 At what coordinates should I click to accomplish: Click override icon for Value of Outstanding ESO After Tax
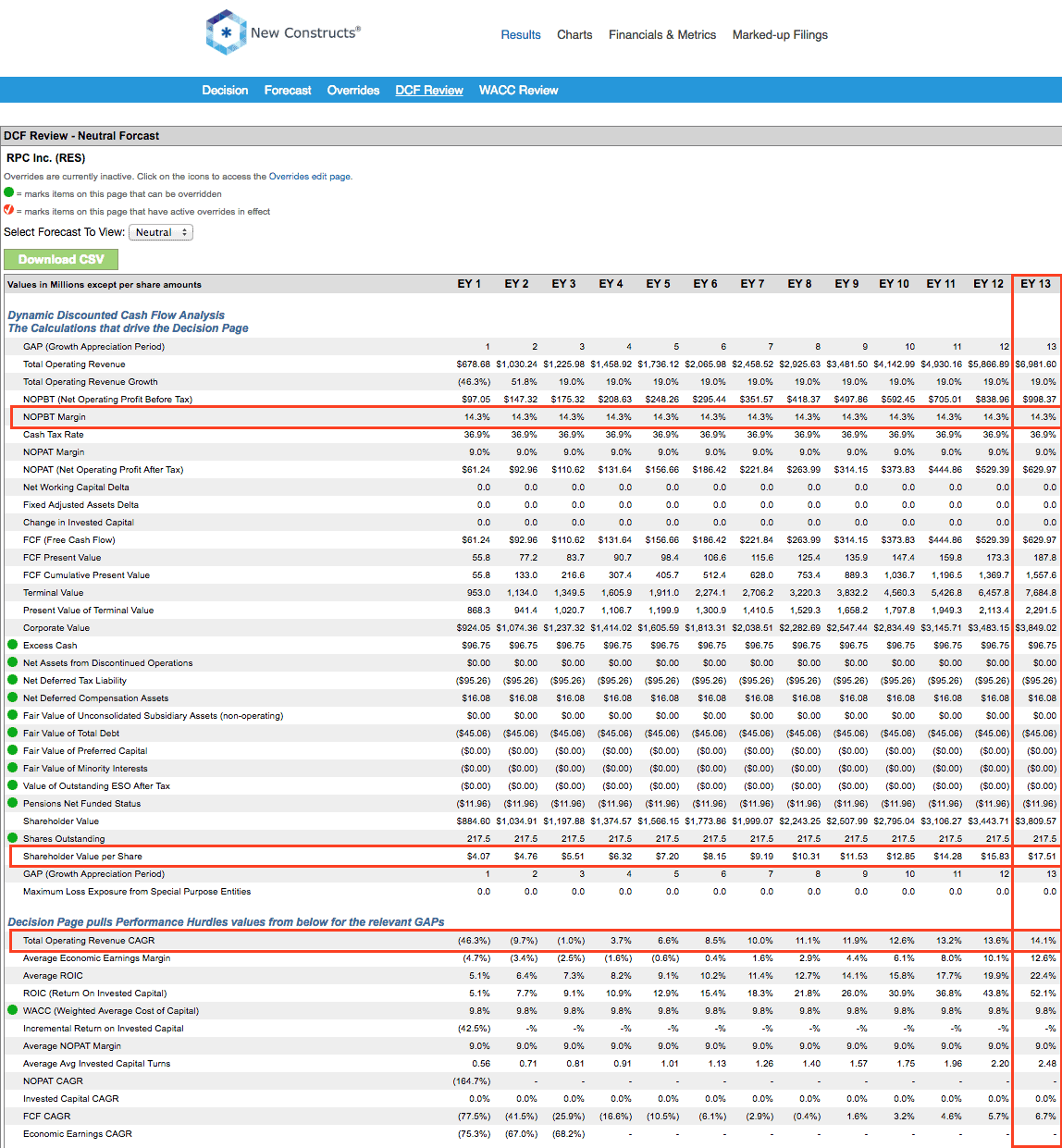pos(13,785)
